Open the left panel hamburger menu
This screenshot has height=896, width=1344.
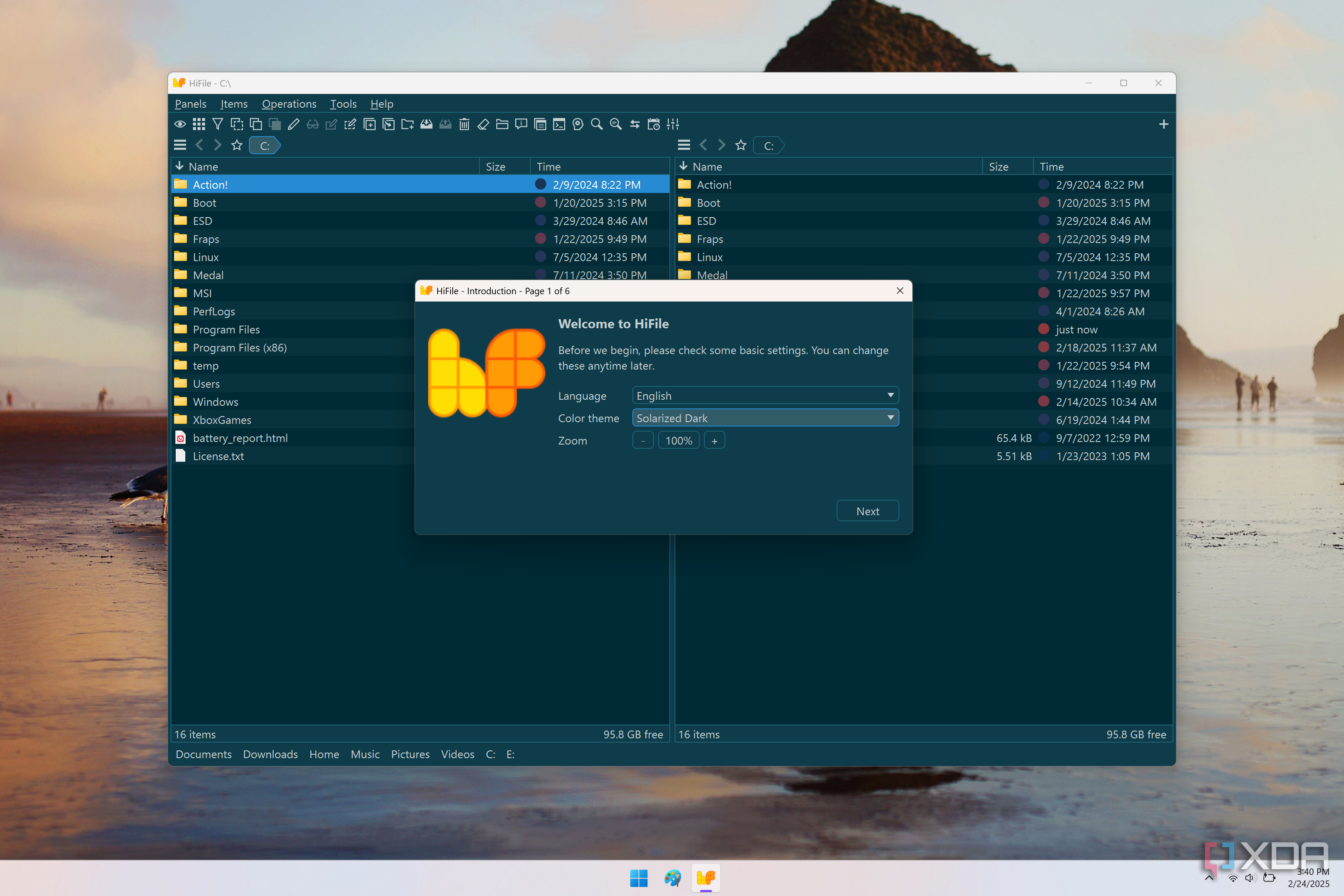[180, 145]
